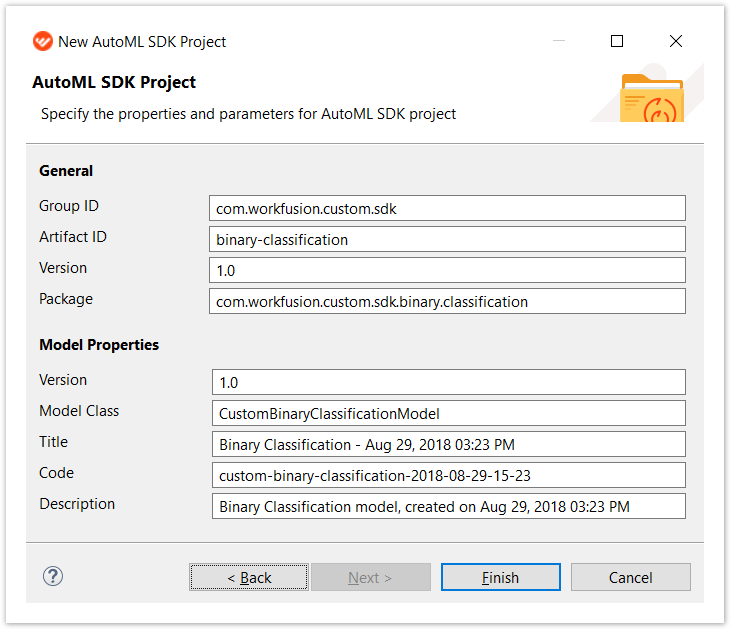Edit the Code field value
The height and width of the screenshot is (629, 730).
click(x=449, y=475)
